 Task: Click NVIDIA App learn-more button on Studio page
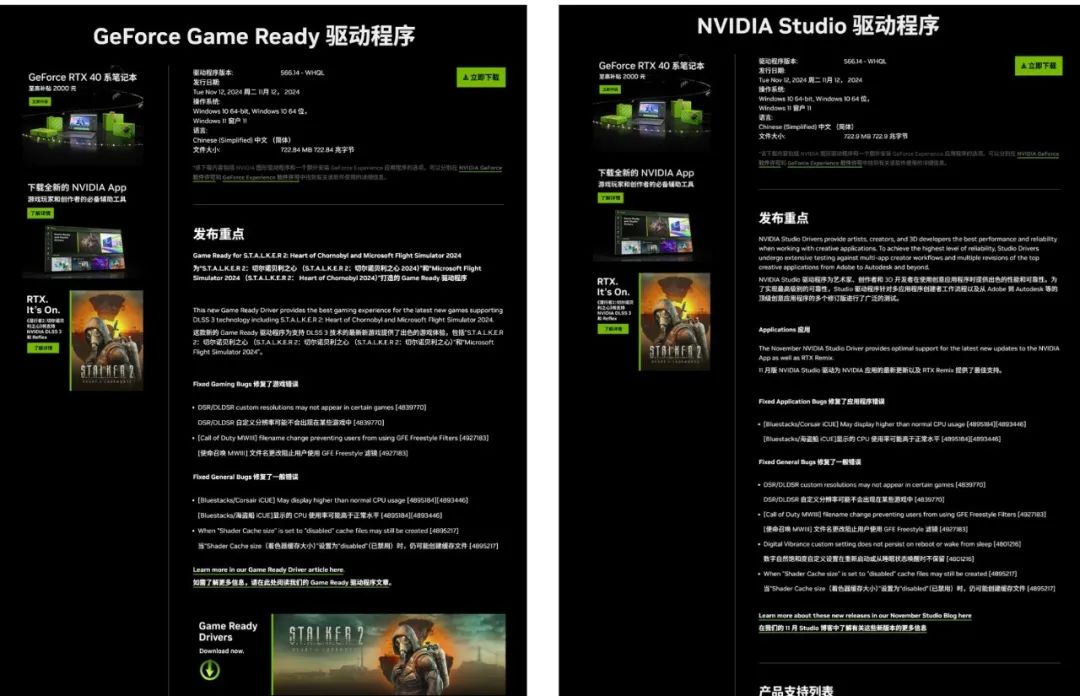tap(610, 198)
